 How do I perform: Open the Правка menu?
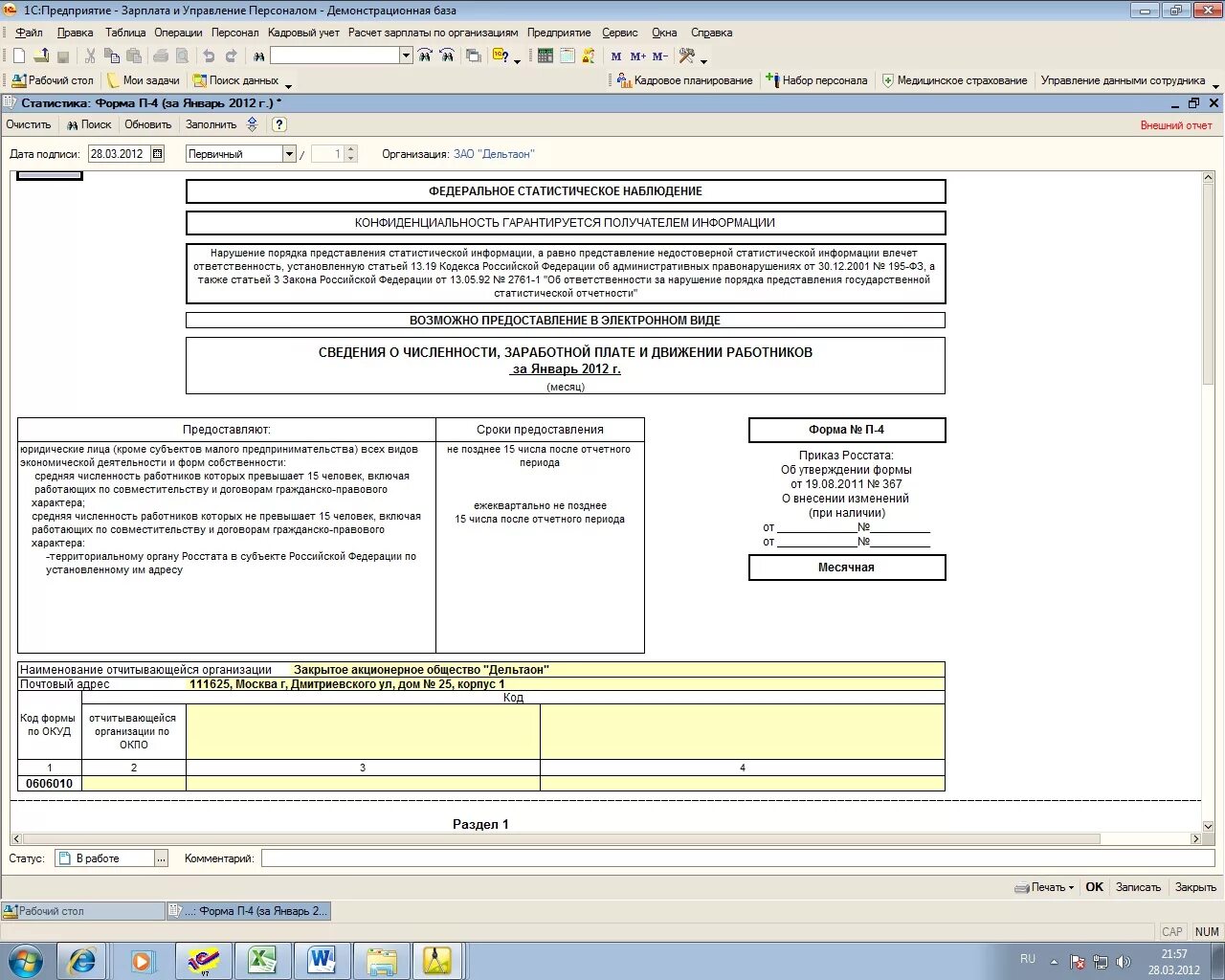(x=76, y=33)
